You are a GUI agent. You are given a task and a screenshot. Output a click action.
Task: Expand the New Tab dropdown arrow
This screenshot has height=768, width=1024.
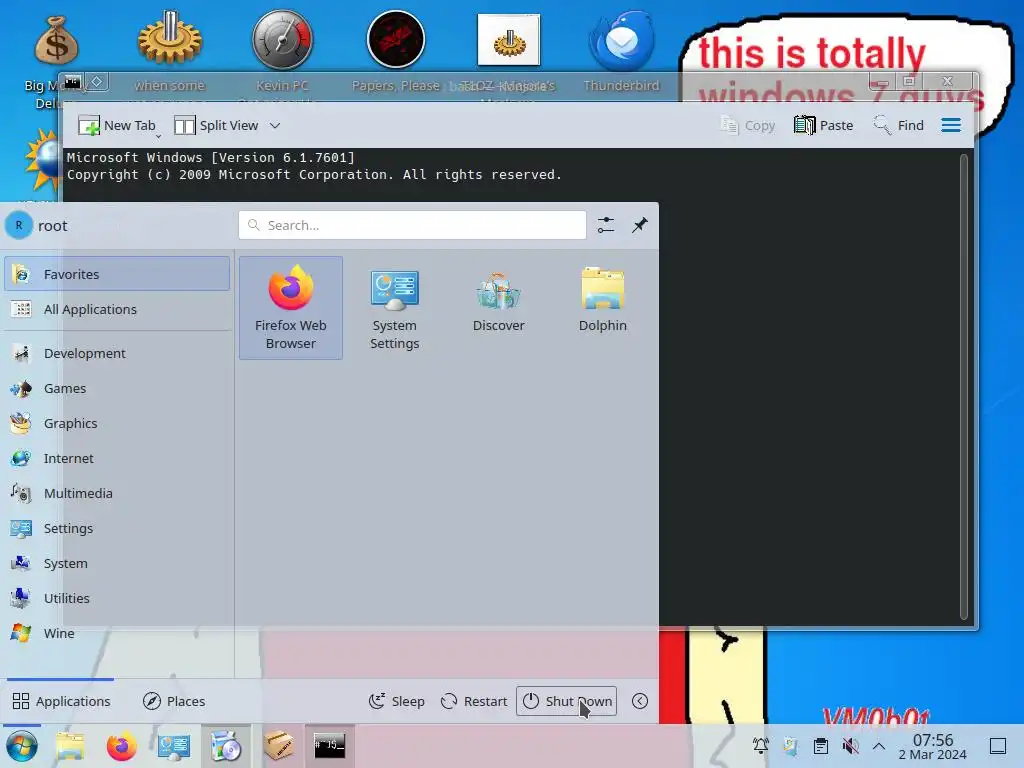pyautogui.click(x=158, y=136)
